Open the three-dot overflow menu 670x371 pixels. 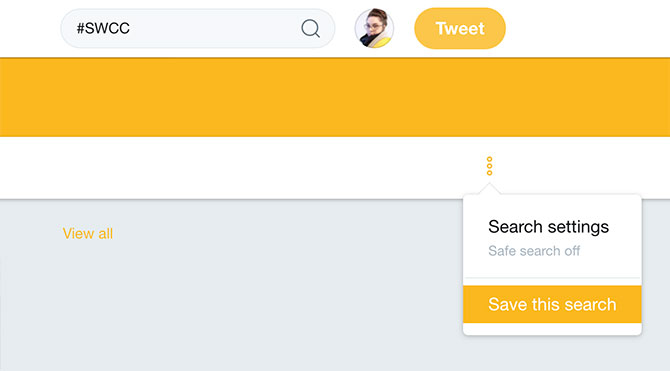coord(489,166)
